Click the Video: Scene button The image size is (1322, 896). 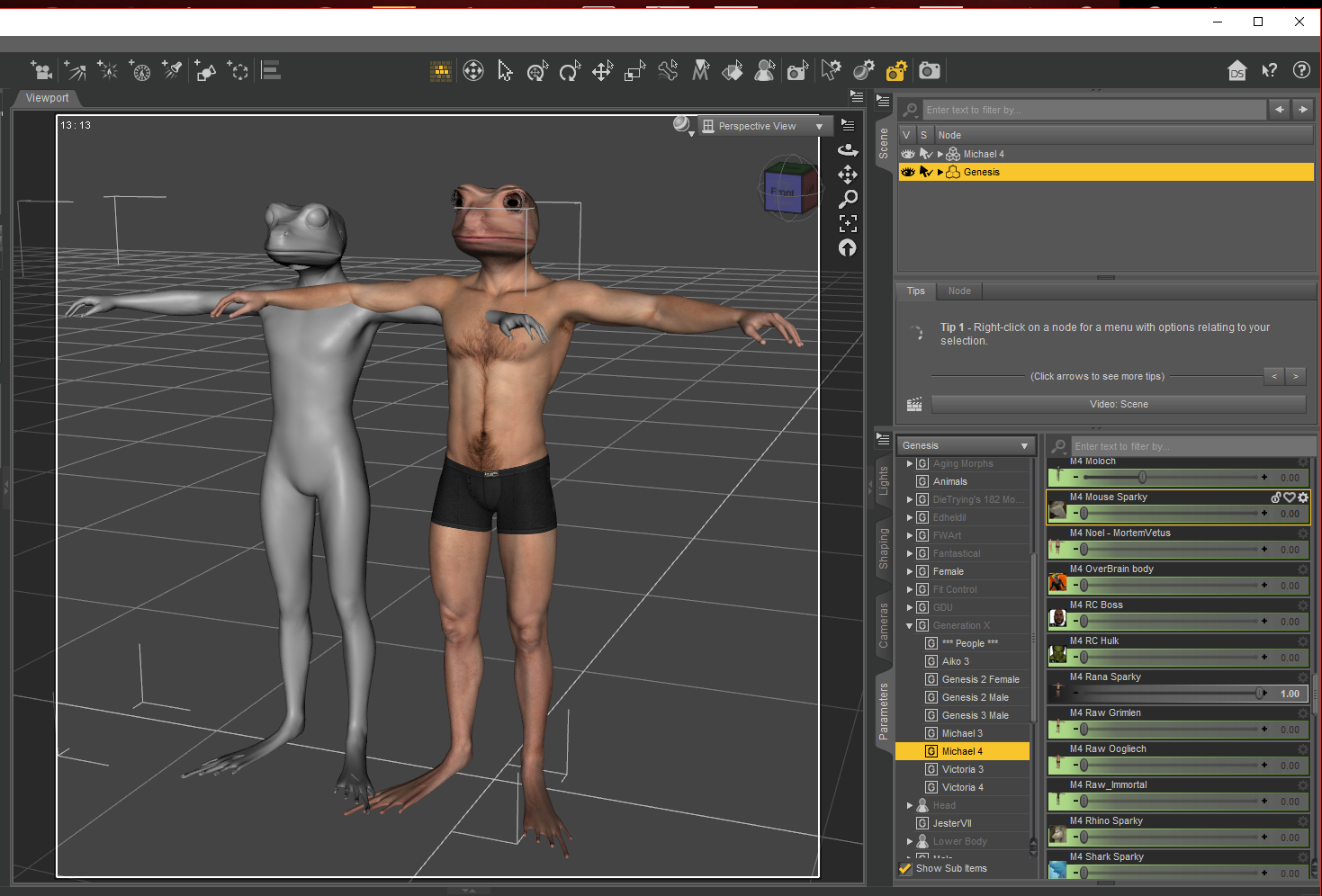(x=1119, y=404)
